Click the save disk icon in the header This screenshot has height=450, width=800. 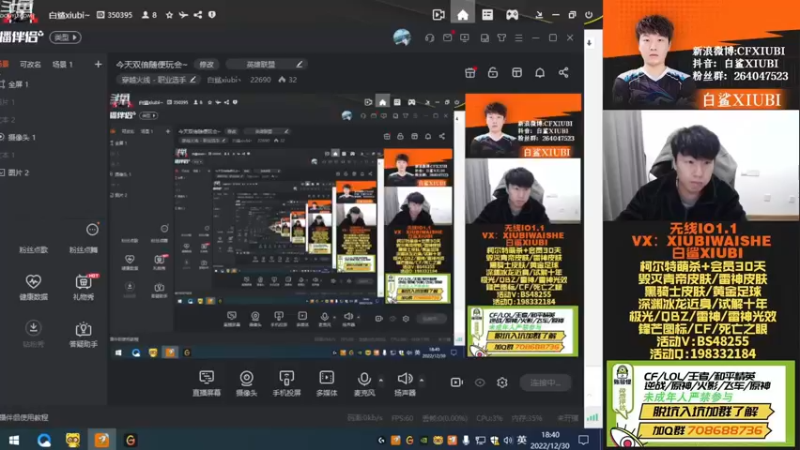tap(484, 38)
